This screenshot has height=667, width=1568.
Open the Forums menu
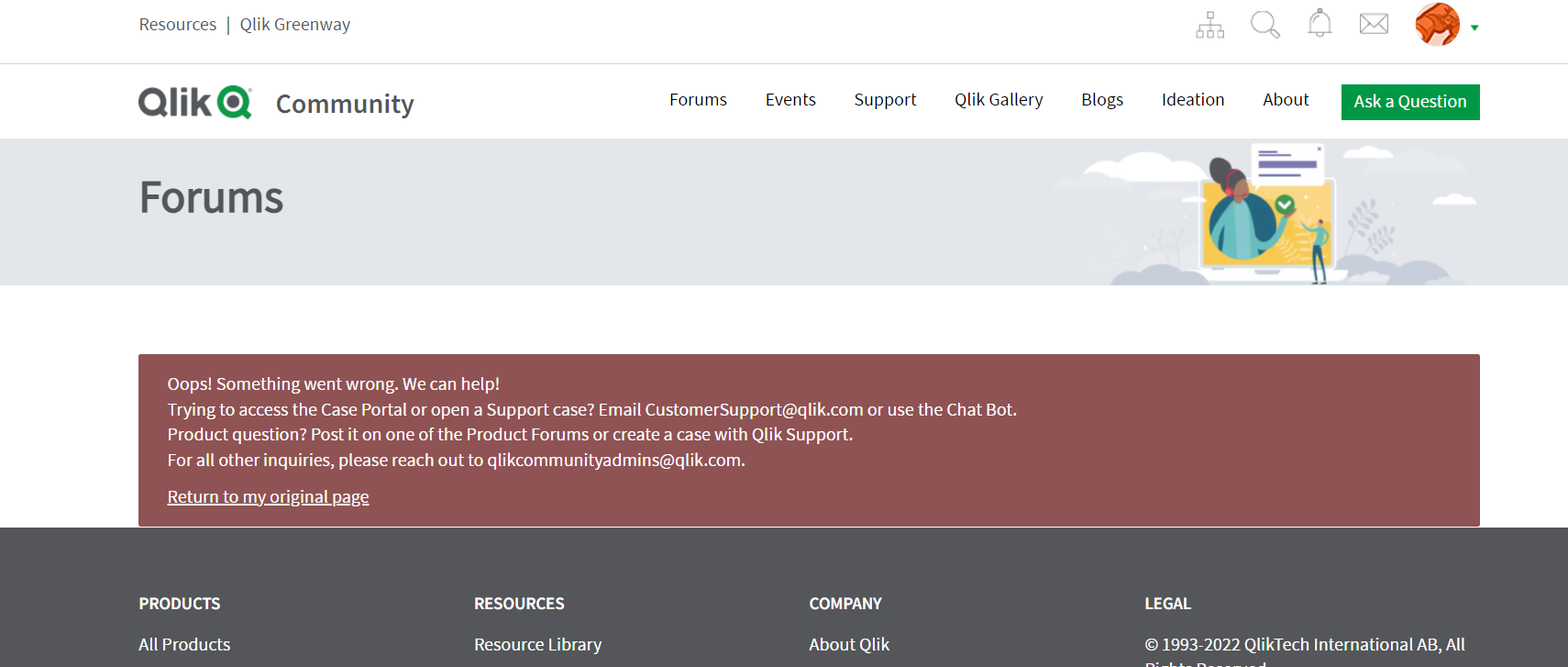[698, 99]
